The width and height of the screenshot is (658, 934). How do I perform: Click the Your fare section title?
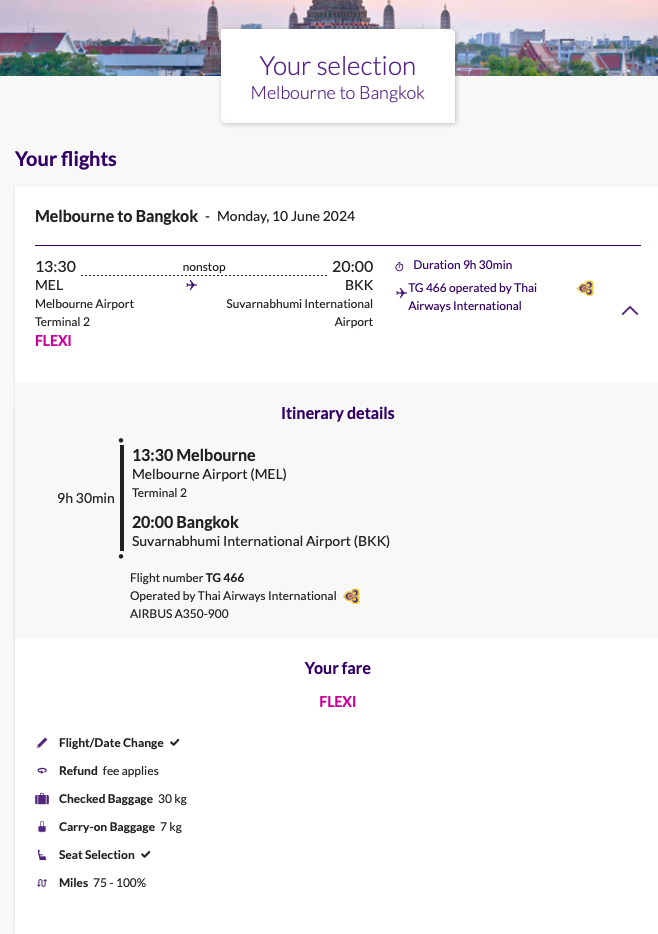coord(337,668)
